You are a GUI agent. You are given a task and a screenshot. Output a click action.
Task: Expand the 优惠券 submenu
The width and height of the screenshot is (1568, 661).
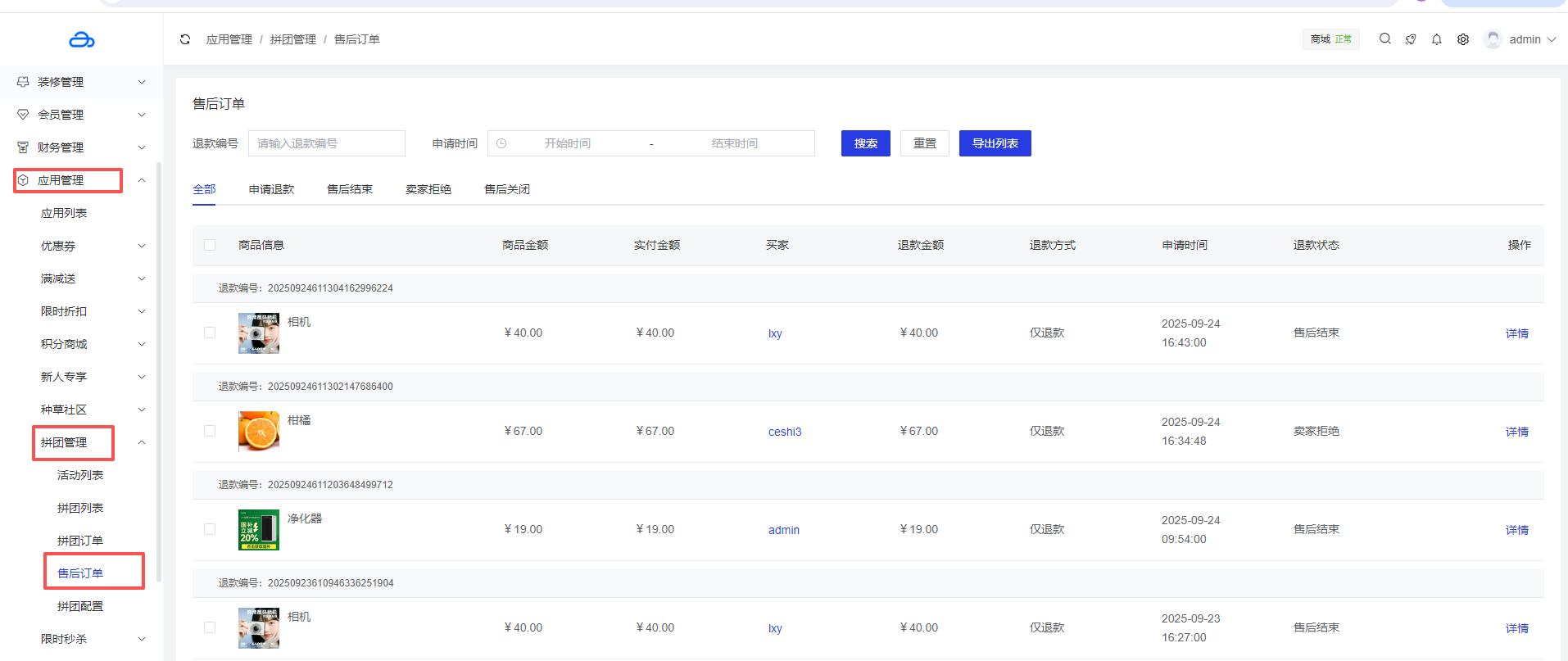tap(141, 246)
